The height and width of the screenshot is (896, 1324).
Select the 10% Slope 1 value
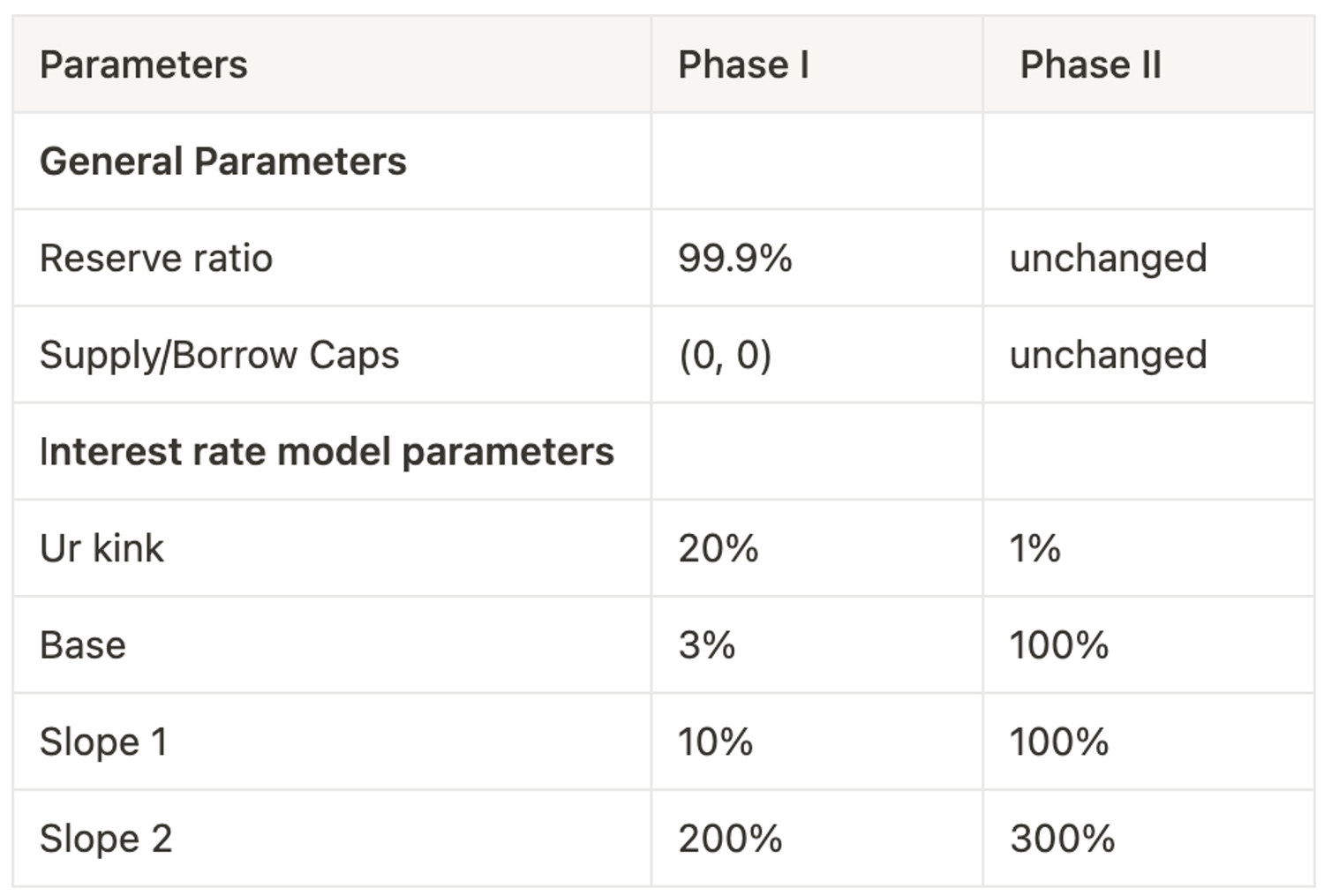click(x=716, y=742)
